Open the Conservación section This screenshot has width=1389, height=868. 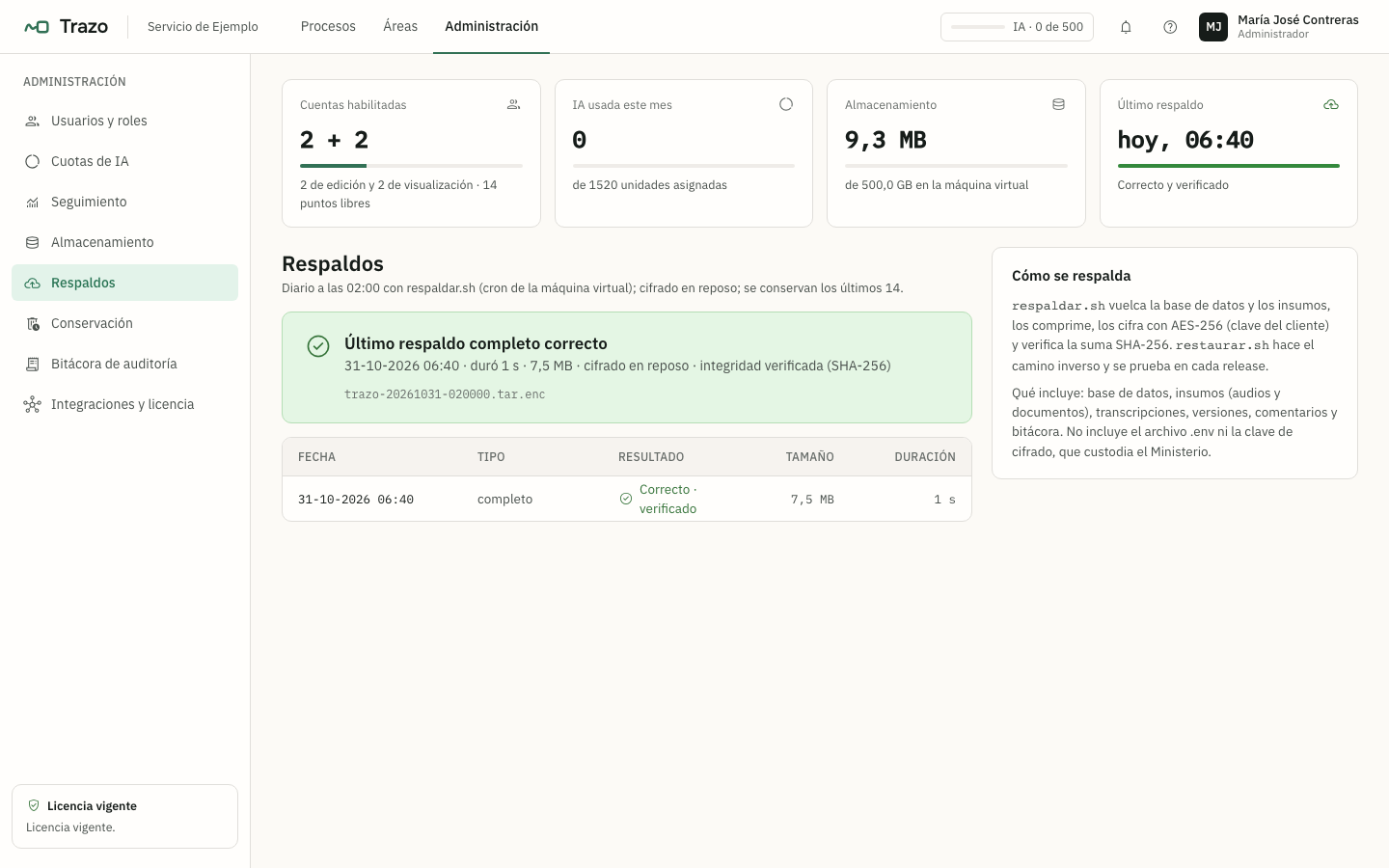pyautogui.click(x=125, y=323)
